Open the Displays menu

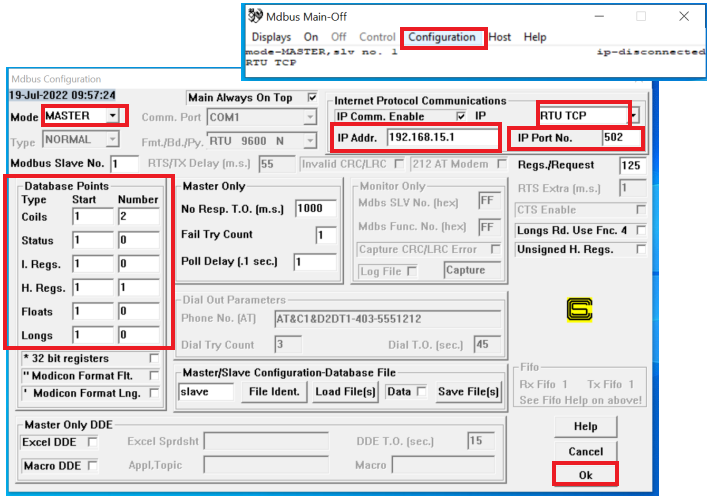point(271,37)
